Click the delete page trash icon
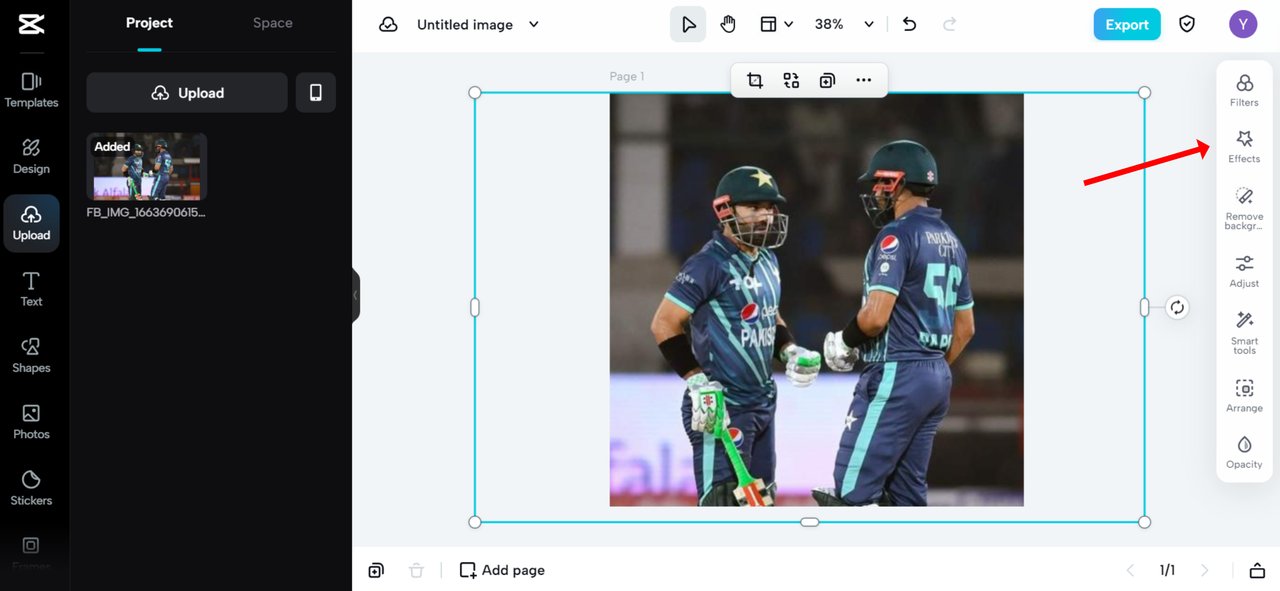1280x591 pixels. click(416, 570)
